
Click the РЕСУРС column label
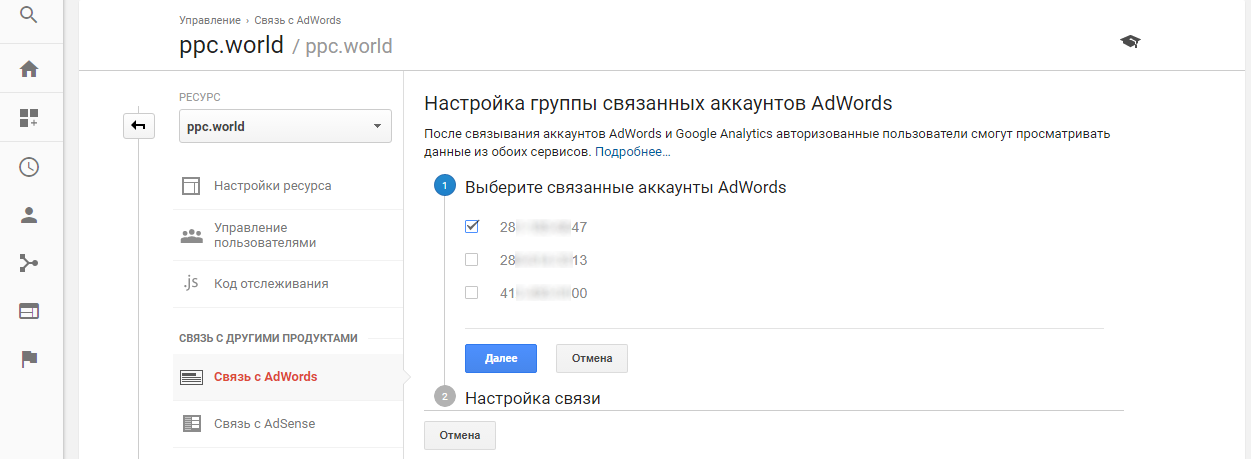[200, 97]
